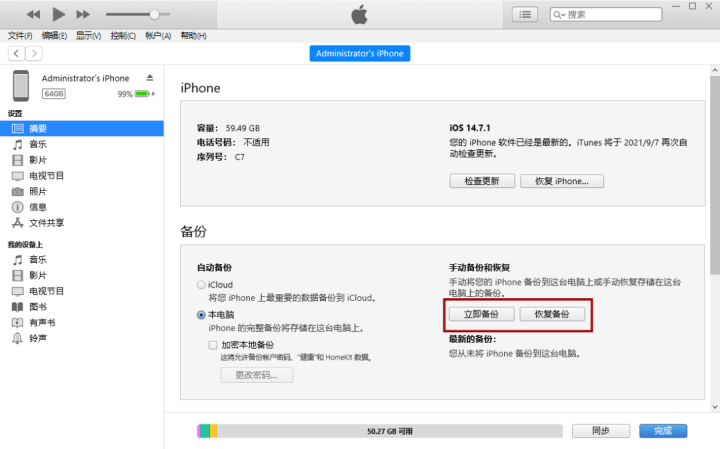Click the 容量 59.49 GB text
The height and width of the screenshot is (449, 720).
tap(228, 128)
